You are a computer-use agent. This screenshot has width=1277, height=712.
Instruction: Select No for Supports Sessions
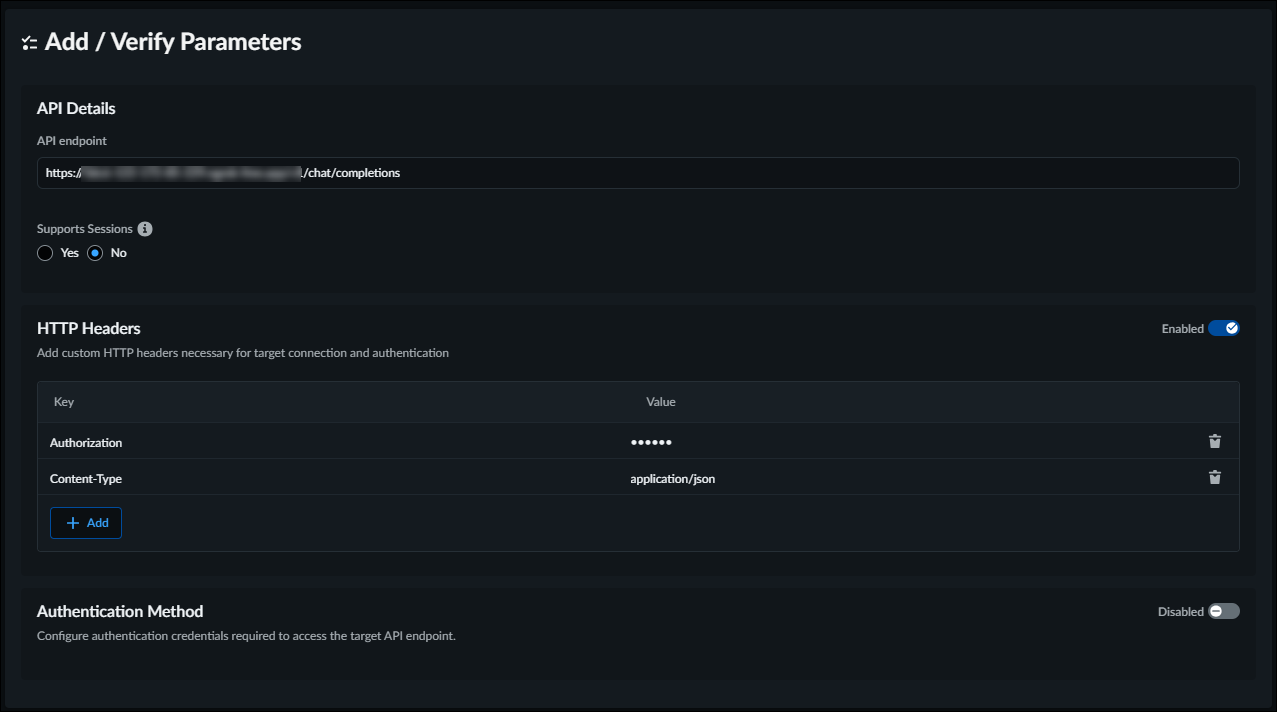[96, 253]
